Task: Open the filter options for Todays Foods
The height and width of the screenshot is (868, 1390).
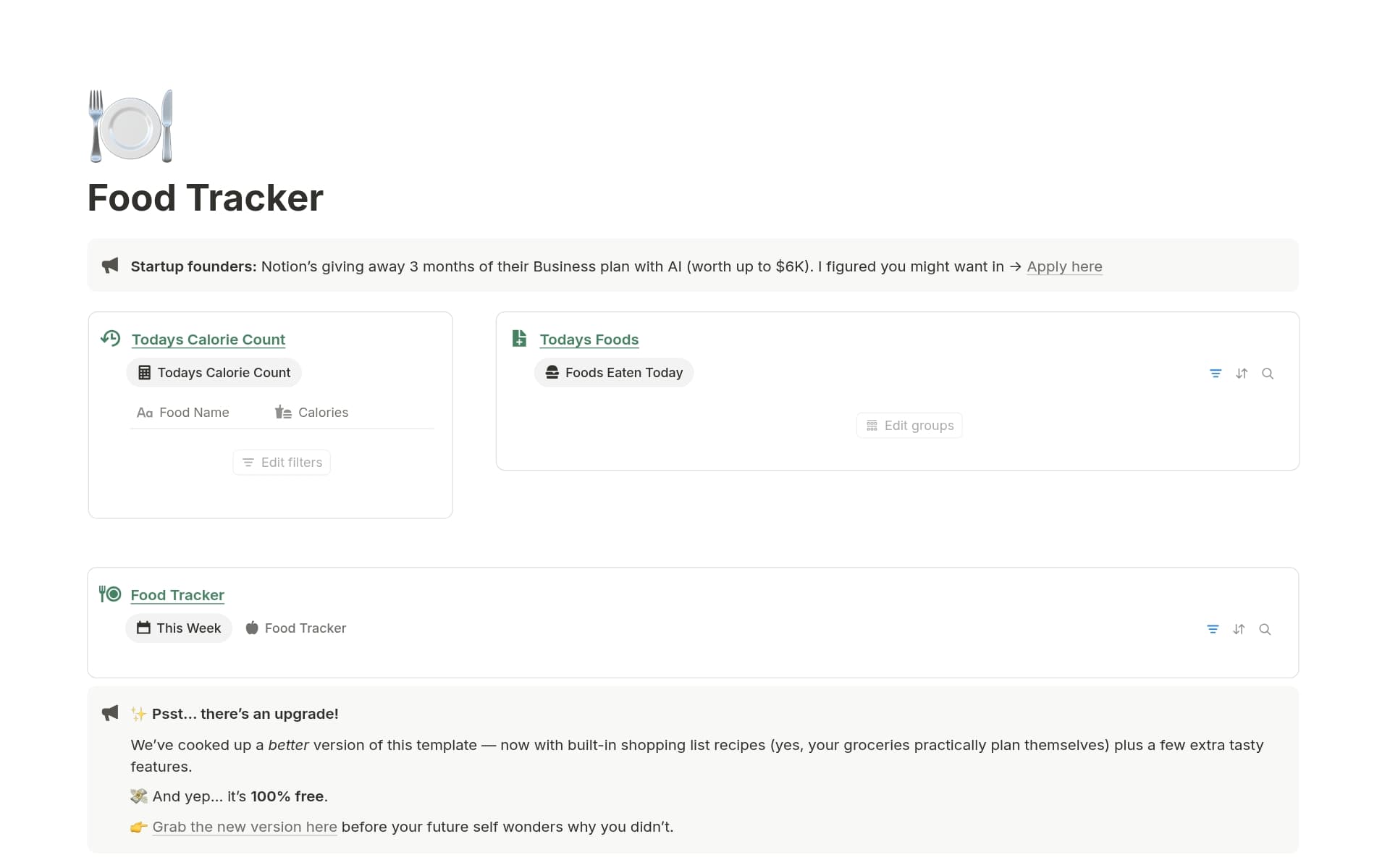Action: click(1216, 374)
